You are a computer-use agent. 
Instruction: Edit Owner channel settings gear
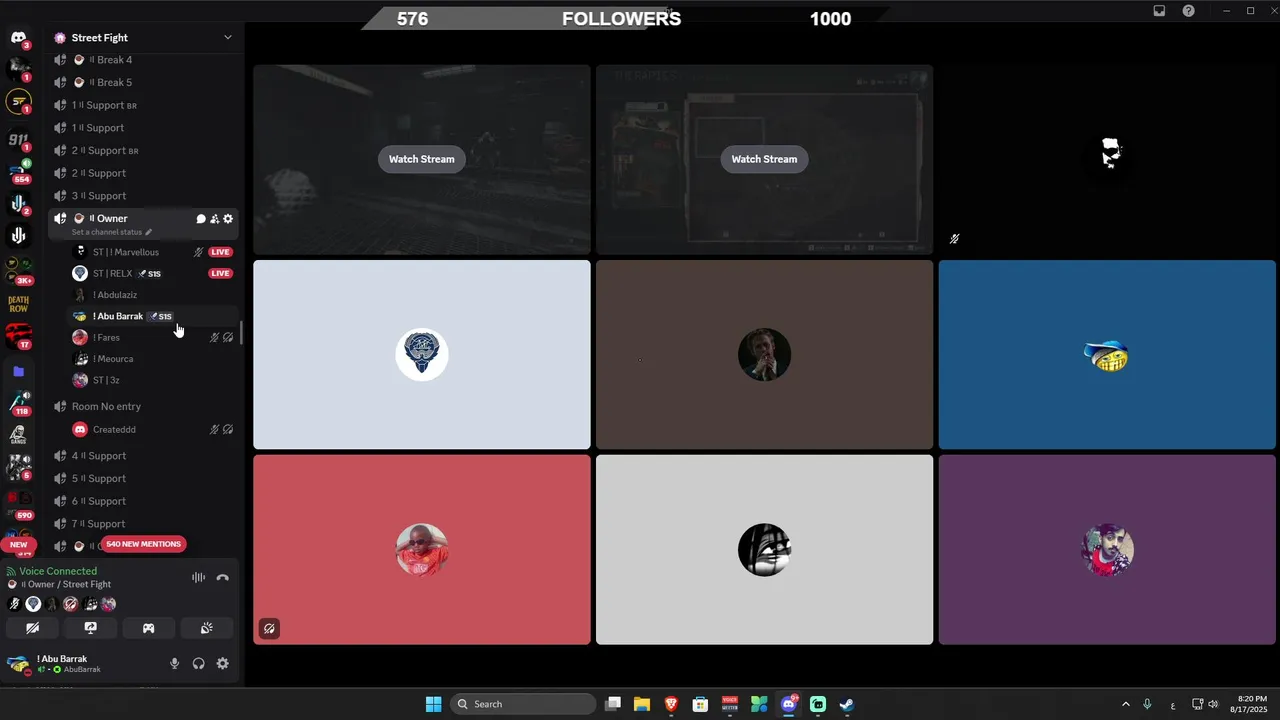pyautogui.click(x=228, y=219)
